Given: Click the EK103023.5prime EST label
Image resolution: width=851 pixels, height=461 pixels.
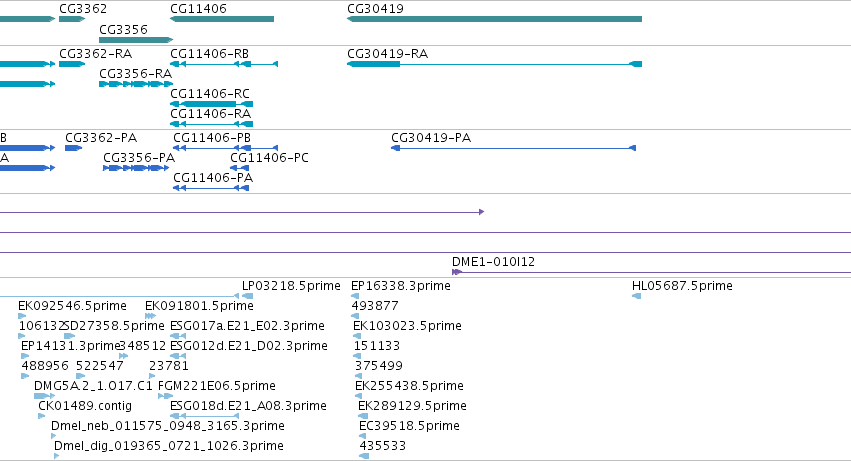Looking at the screenshot, I should pyautogui.click(x=408, y=326).
